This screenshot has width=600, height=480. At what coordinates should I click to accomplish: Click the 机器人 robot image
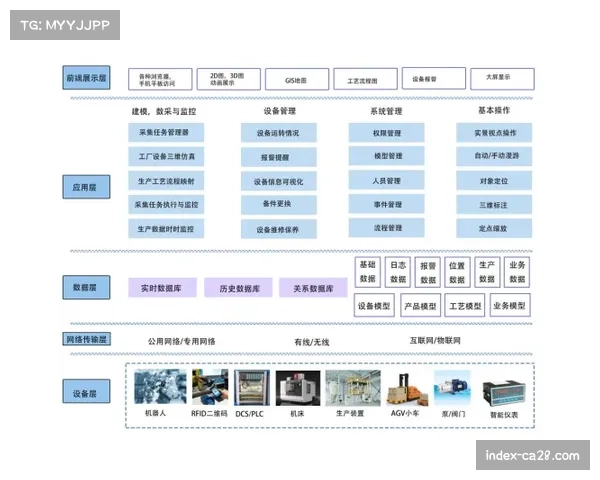(160, 386)
